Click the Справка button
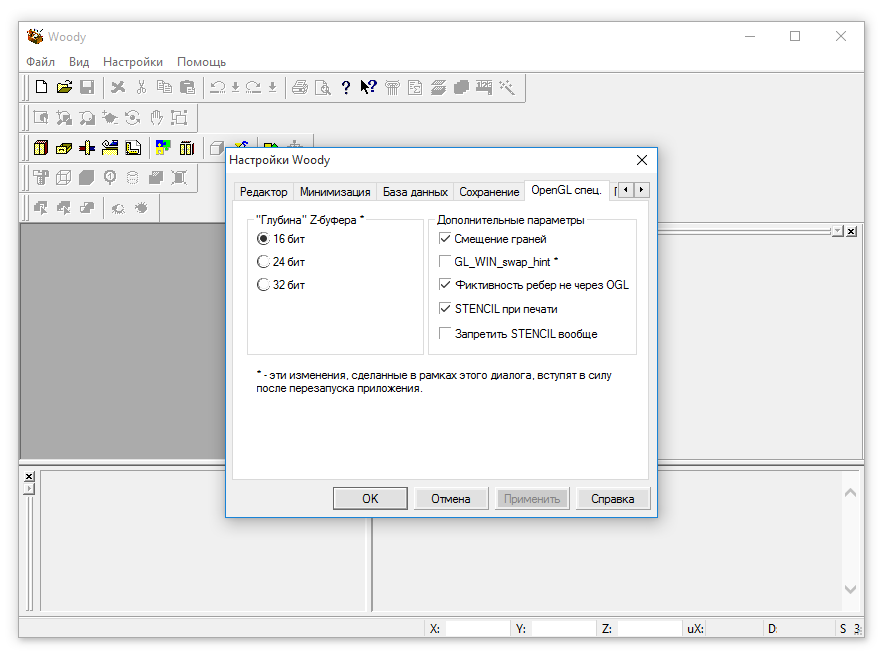 [x=613, y=499]
